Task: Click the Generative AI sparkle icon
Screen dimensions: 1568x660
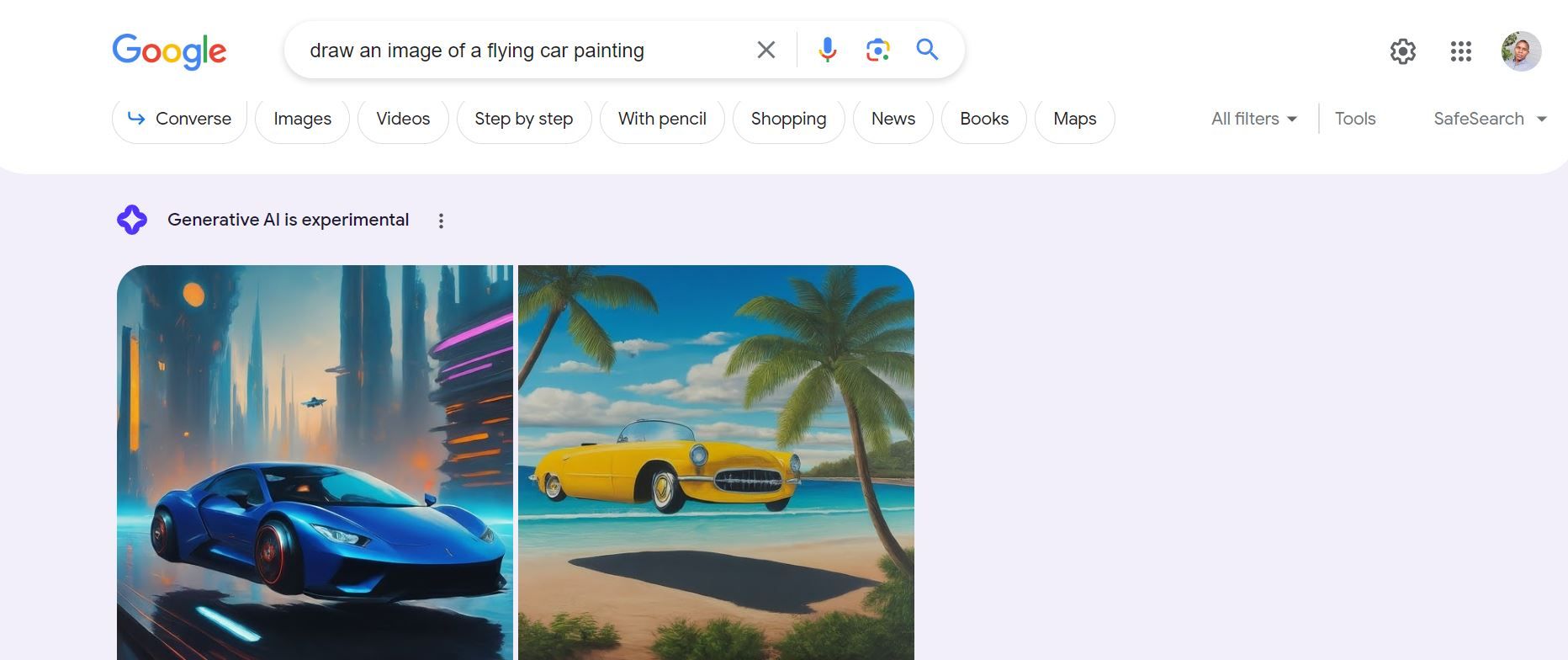Action: click(132, 220)
